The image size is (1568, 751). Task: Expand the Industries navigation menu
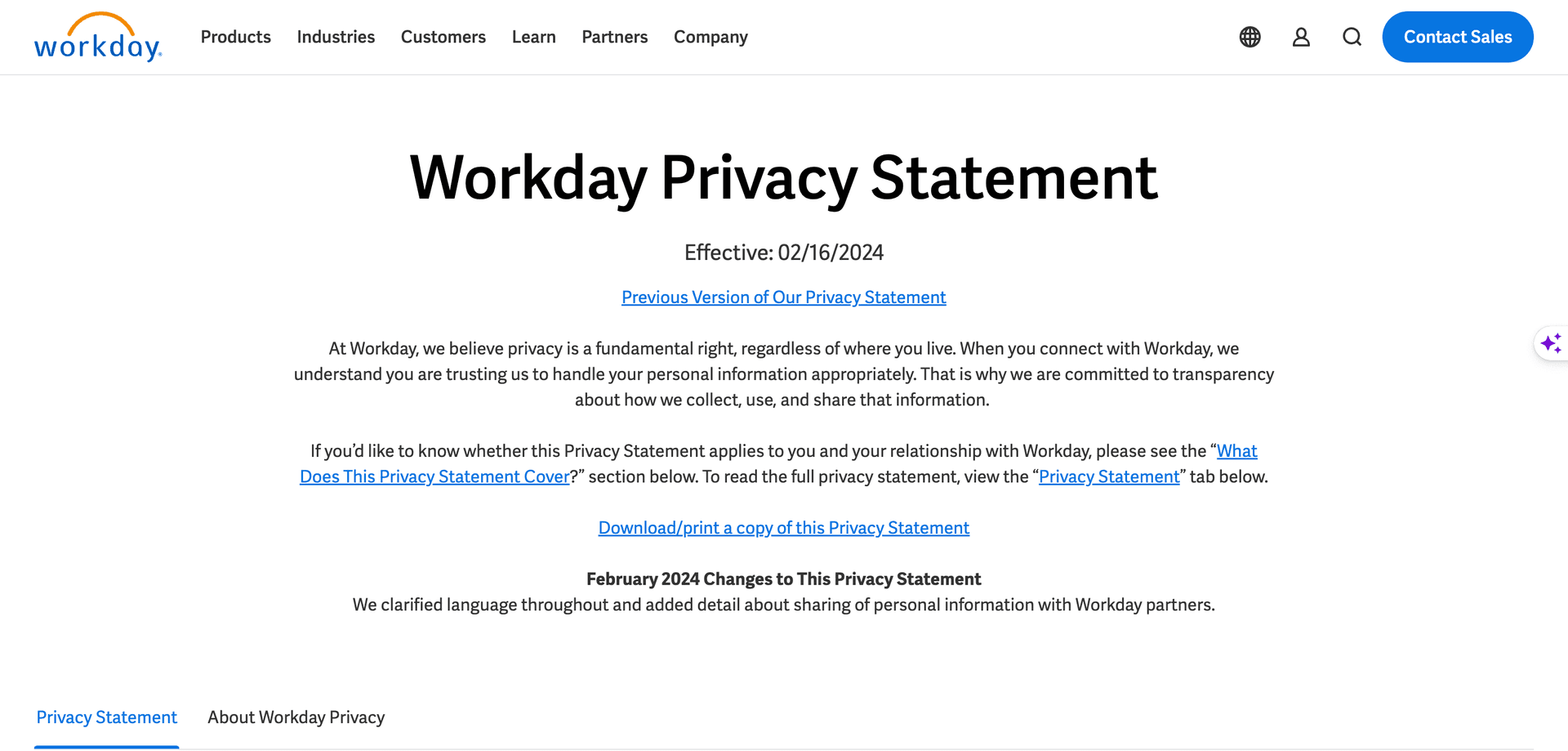coord(336,37)
